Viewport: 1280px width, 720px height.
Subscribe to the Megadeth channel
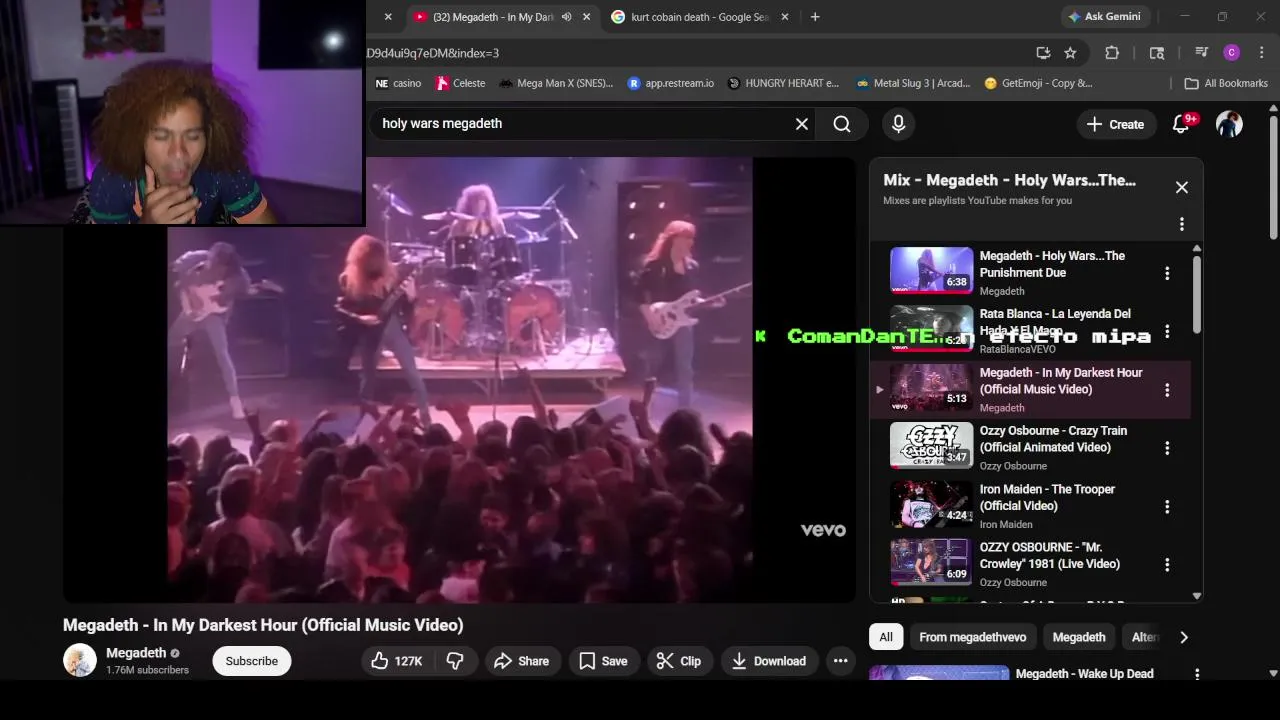(252, 661)
